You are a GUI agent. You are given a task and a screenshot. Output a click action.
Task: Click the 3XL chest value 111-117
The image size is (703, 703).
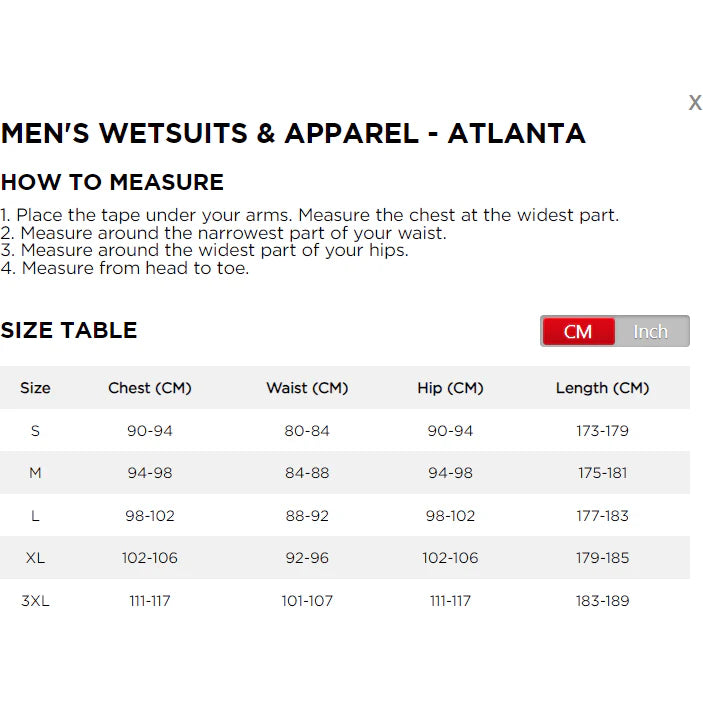pyautogui.click(x=150, y=601)
